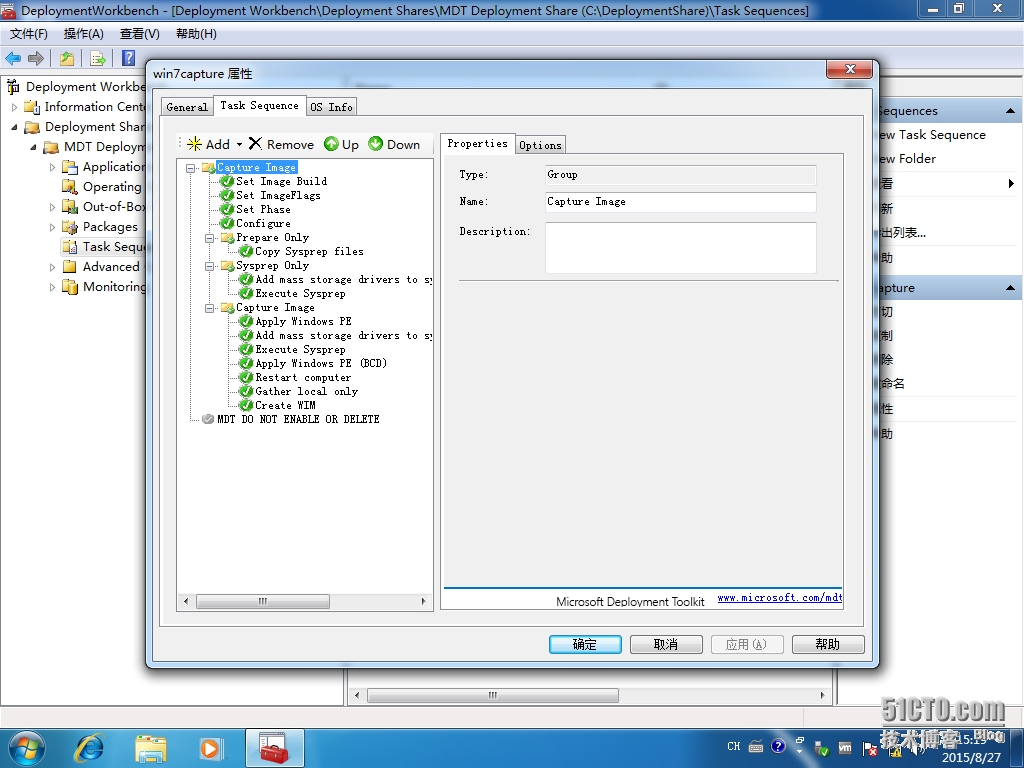Collapse the nested Capture Image group
Viewport: 1024px width, 768px height.
point(210,308)
